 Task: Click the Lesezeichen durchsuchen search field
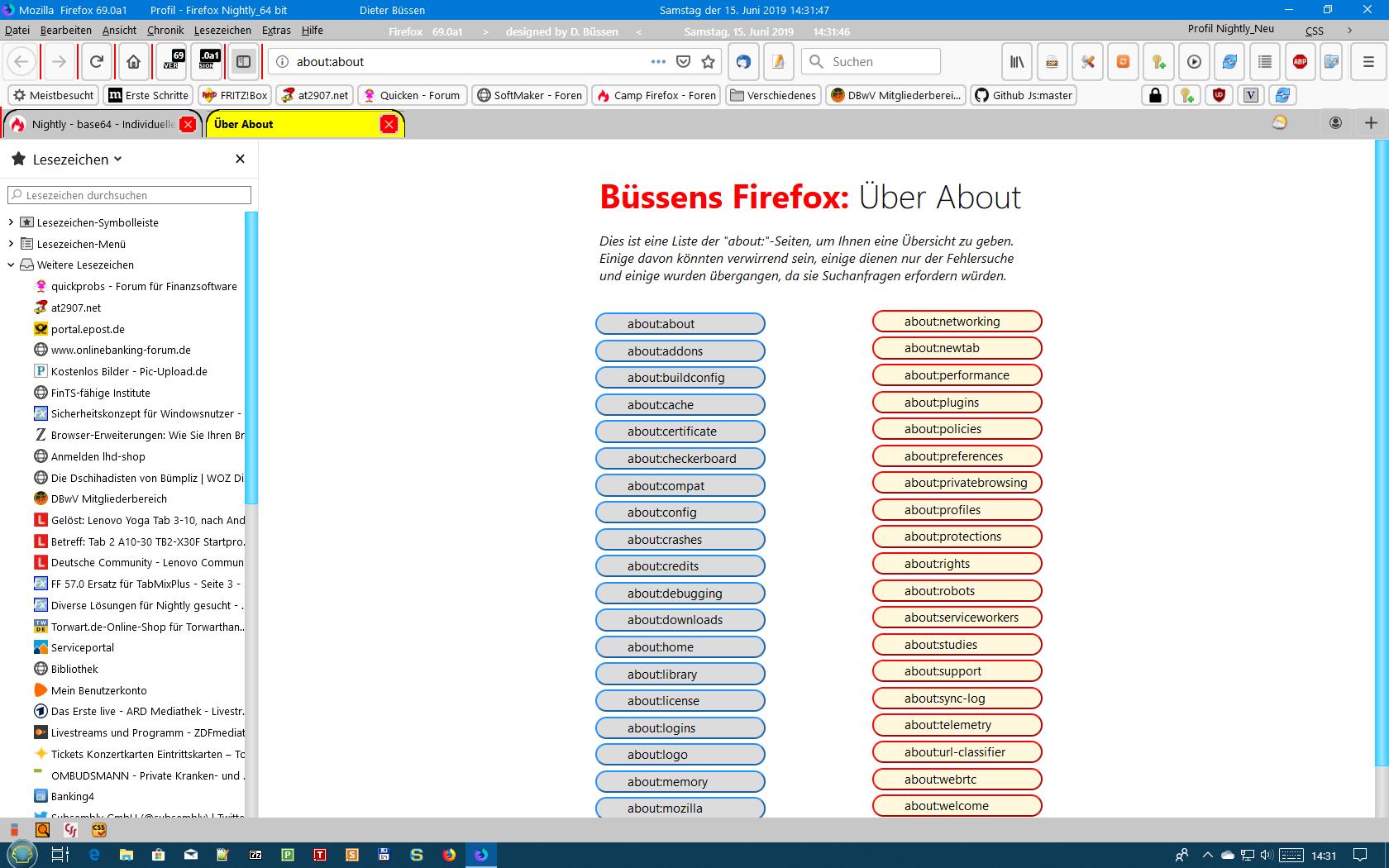tap(130, 195)
